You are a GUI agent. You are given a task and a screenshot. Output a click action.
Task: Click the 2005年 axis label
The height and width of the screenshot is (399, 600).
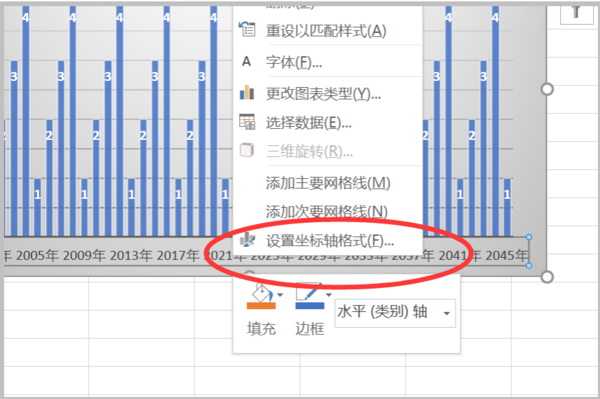click(37, 256)
